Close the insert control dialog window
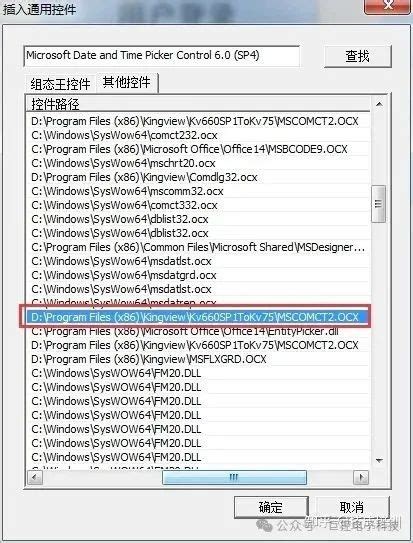Viewport: 413px width, 543px height. [388, 5]
